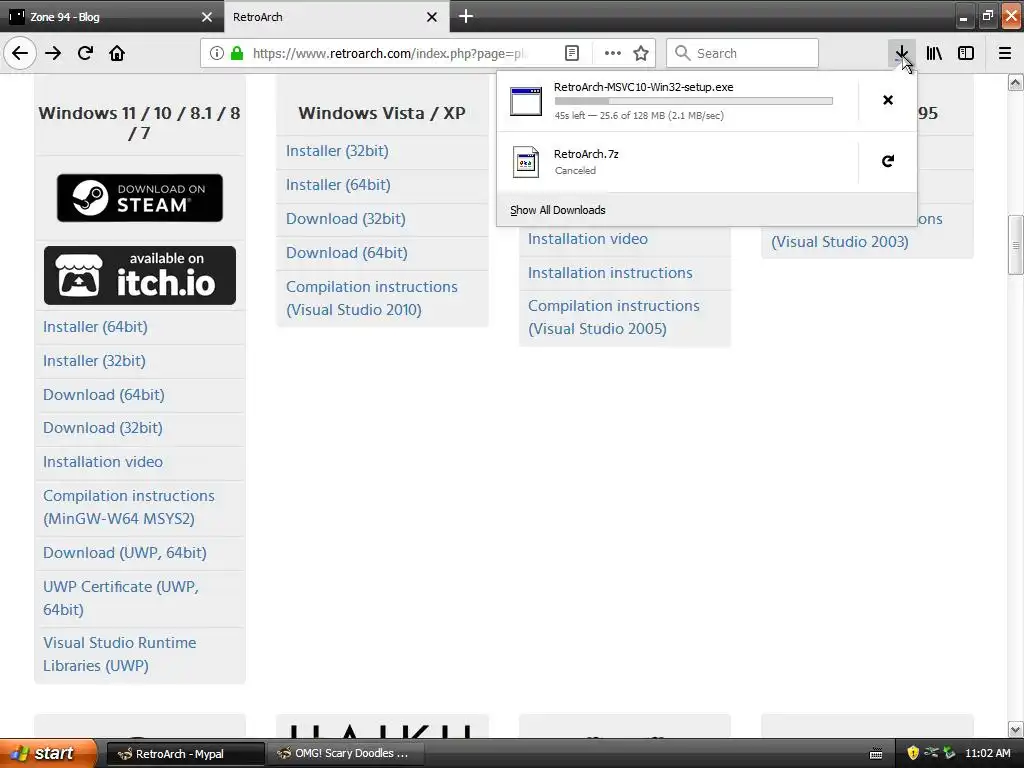Open the Windows start menu
This screenshot has width=1024, height=768.
click(x=48, y=753)
